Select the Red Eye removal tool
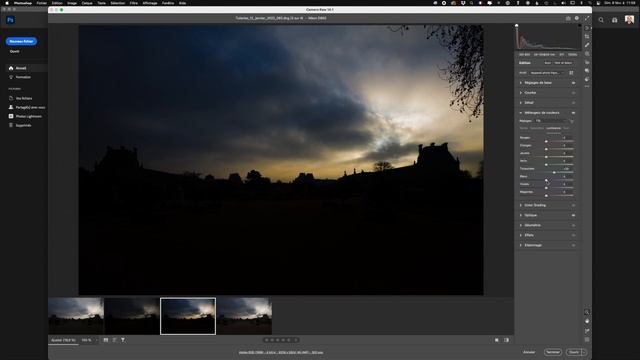The image size is (640, 360). click(x=587, y=62)
